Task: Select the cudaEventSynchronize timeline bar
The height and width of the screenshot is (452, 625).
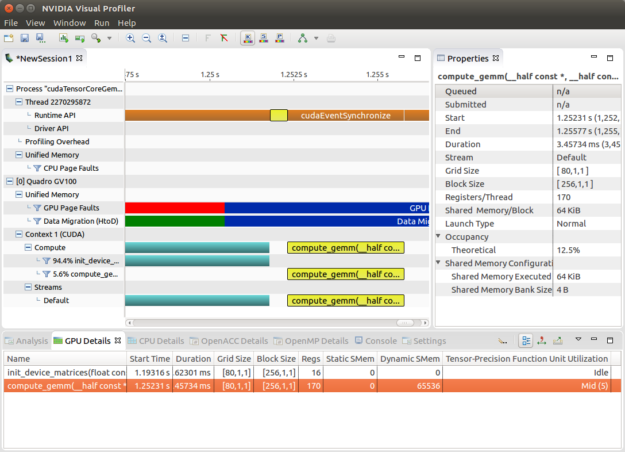Action: tap(346, 116)
